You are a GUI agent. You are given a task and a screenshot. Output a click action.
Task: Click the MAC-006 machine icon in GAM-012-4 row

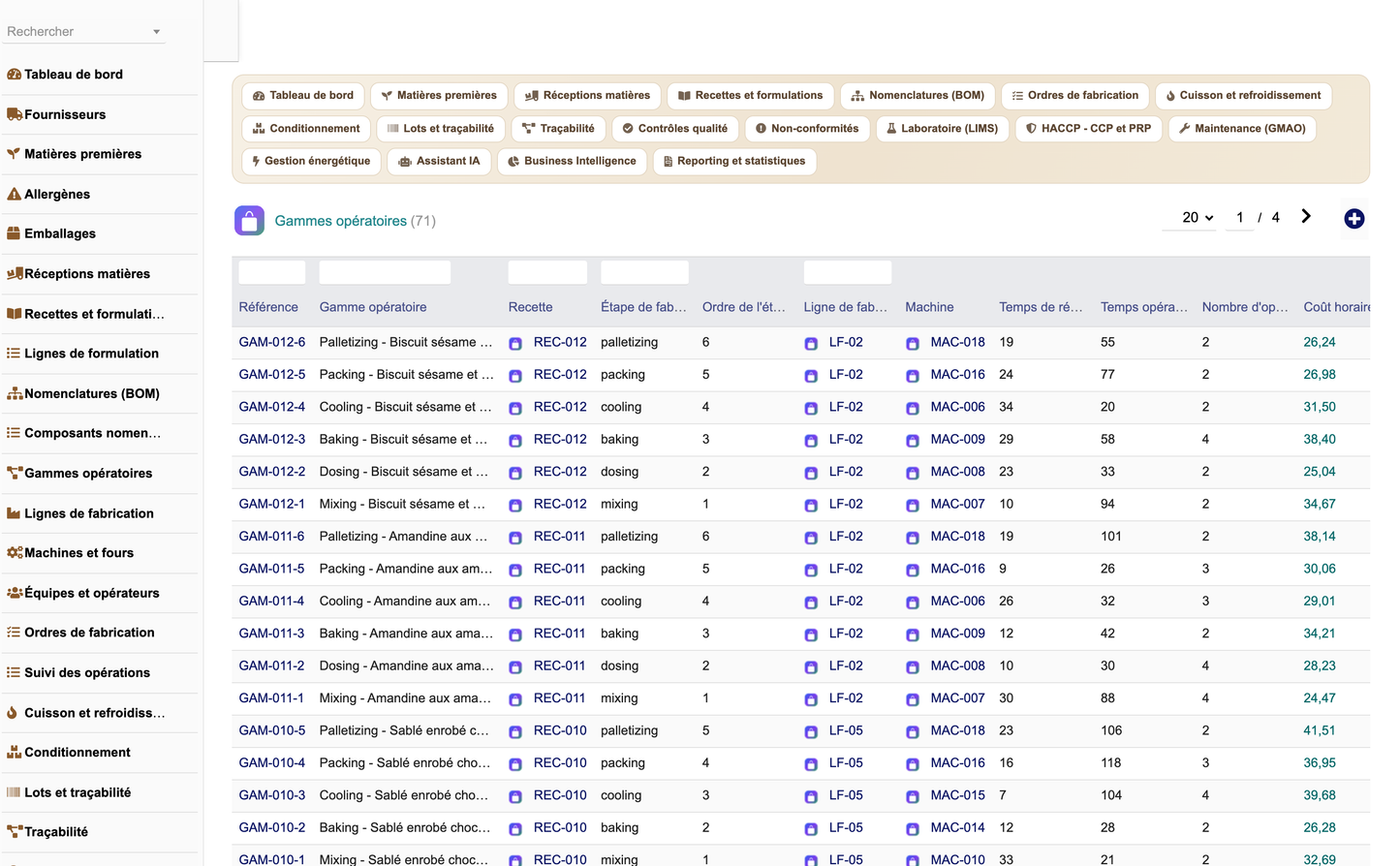coord(913,408)
